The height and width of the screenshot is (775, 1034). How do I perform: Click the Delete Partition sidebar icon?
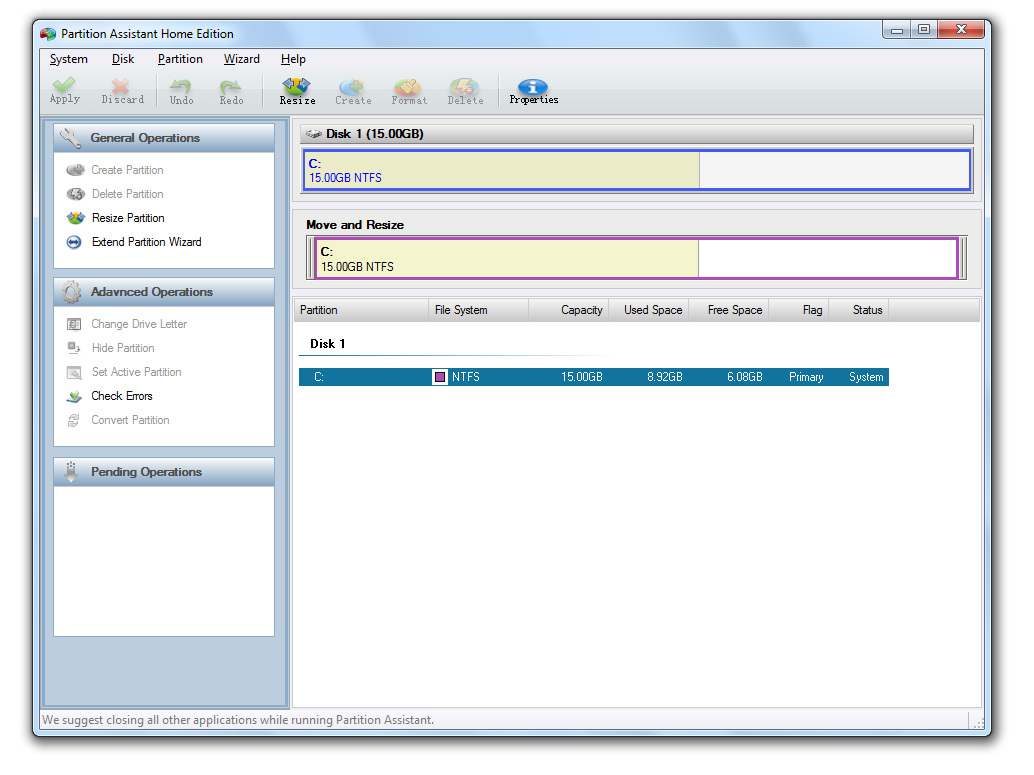[x=76, y=194]
